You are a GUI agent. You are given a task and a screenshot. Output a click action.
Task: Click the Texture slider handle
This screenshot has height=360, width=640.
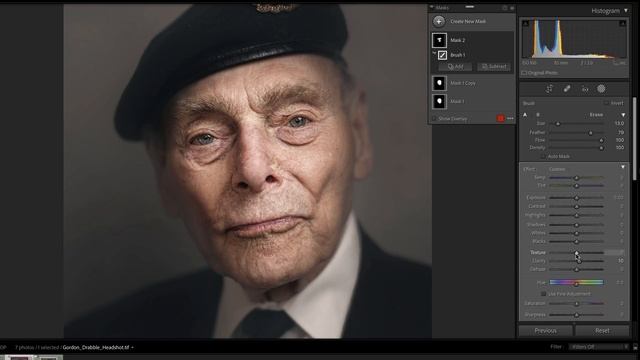[576, 253]
